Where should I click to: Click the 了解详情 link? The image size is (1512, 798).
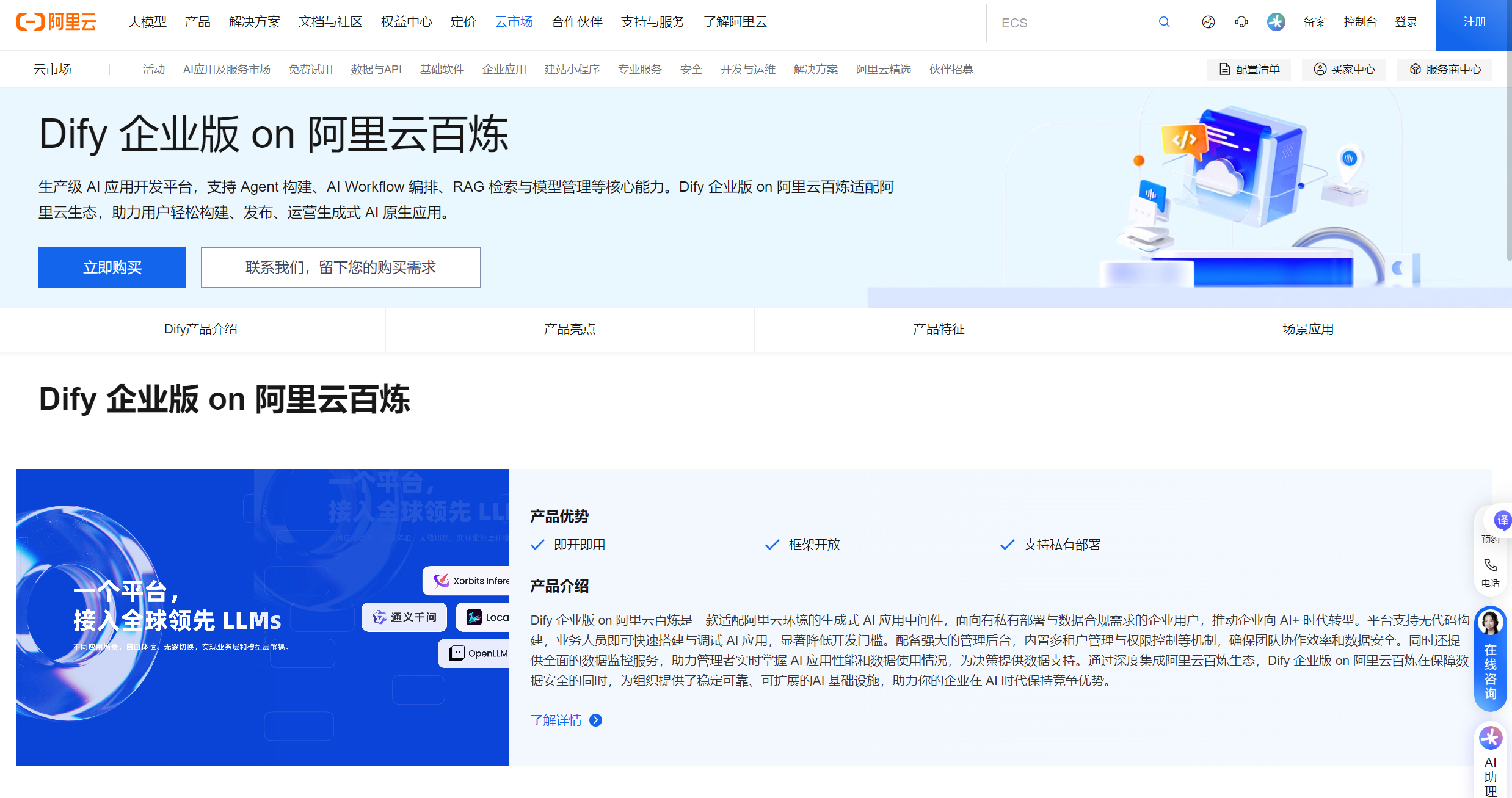pos(556,720)
